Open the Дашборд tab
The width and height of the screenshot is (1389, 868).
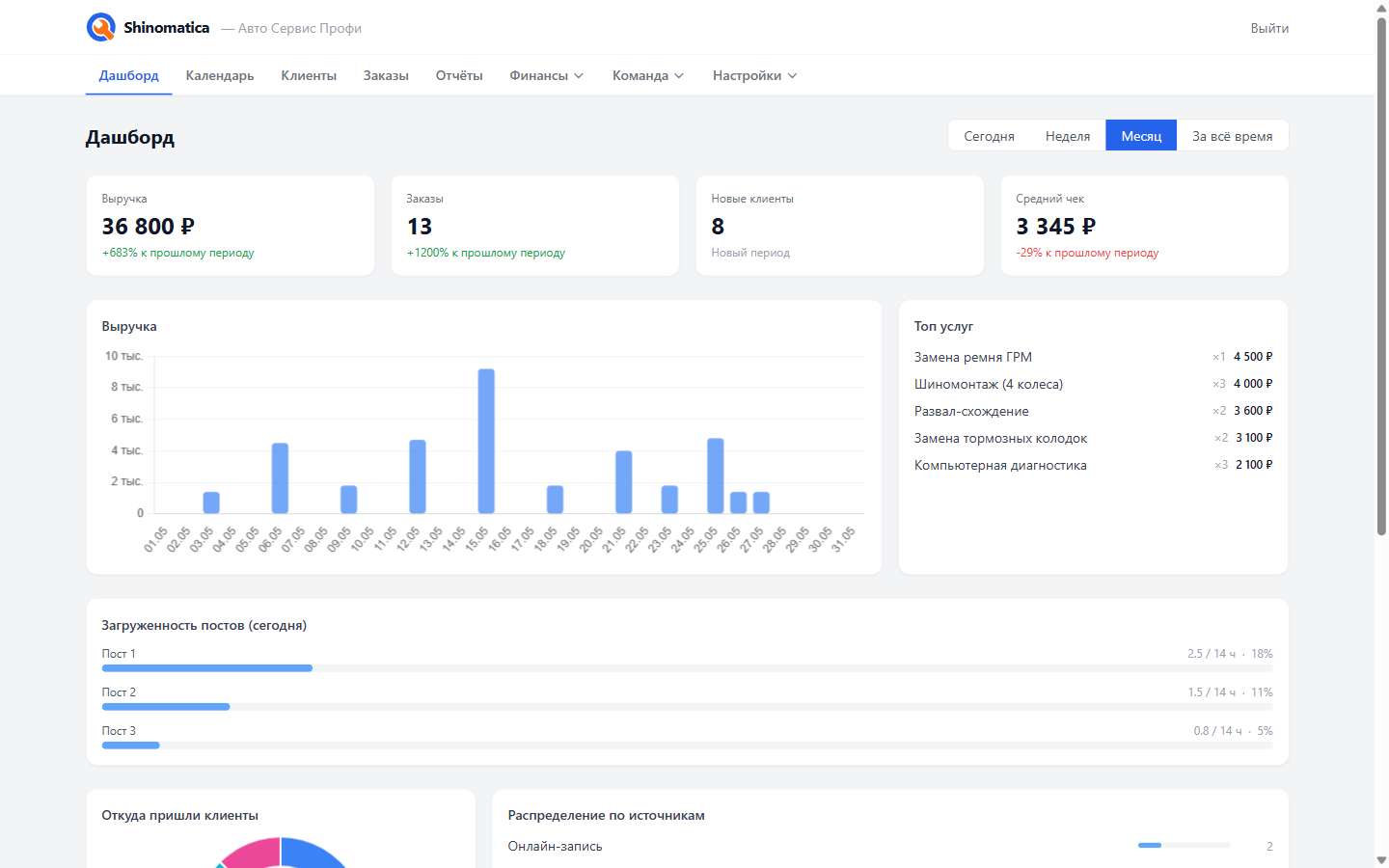click(x=129, y=75)
